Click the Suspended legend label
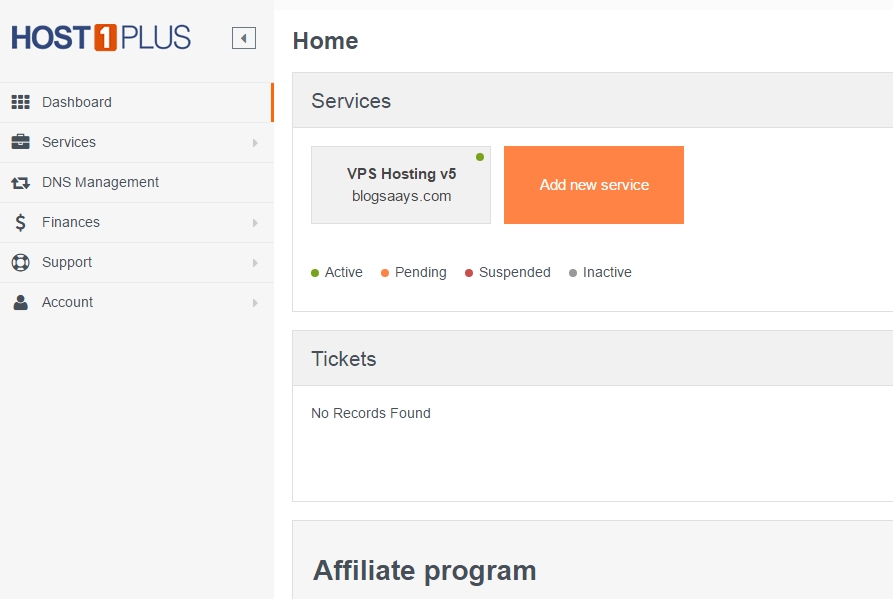Screen dimensions: 893x599 514,272
